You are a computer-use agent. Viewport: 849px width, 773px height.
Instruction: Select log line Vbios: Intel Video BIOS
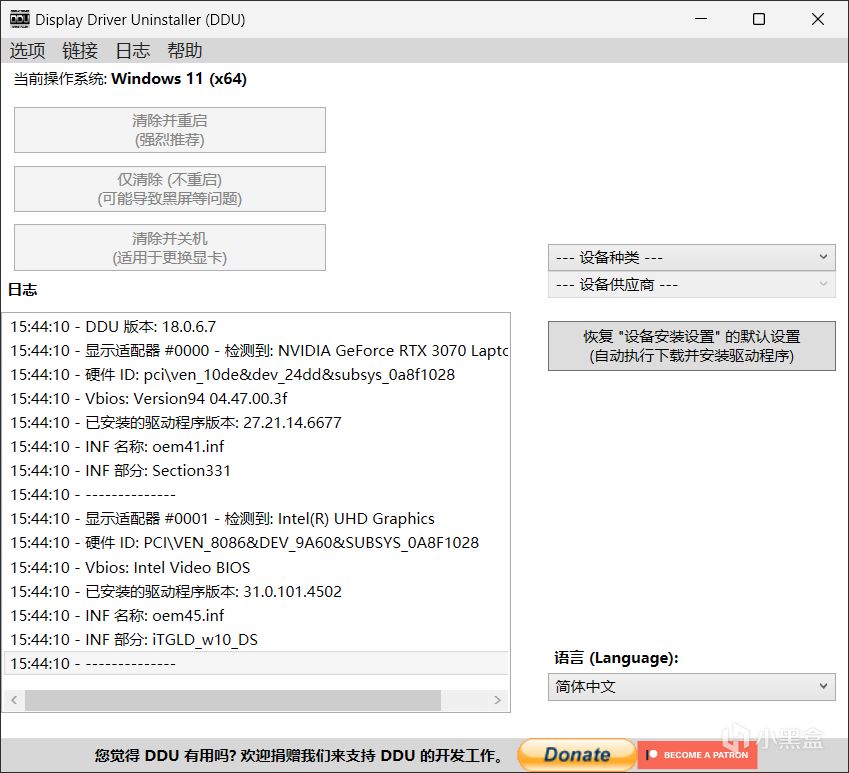point(257,567)
